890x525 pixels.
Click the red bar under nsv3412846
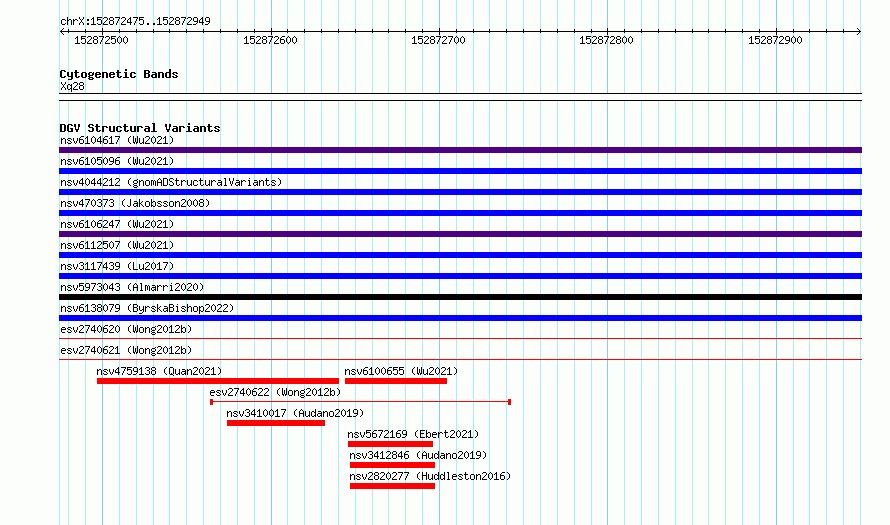[392, 465]
